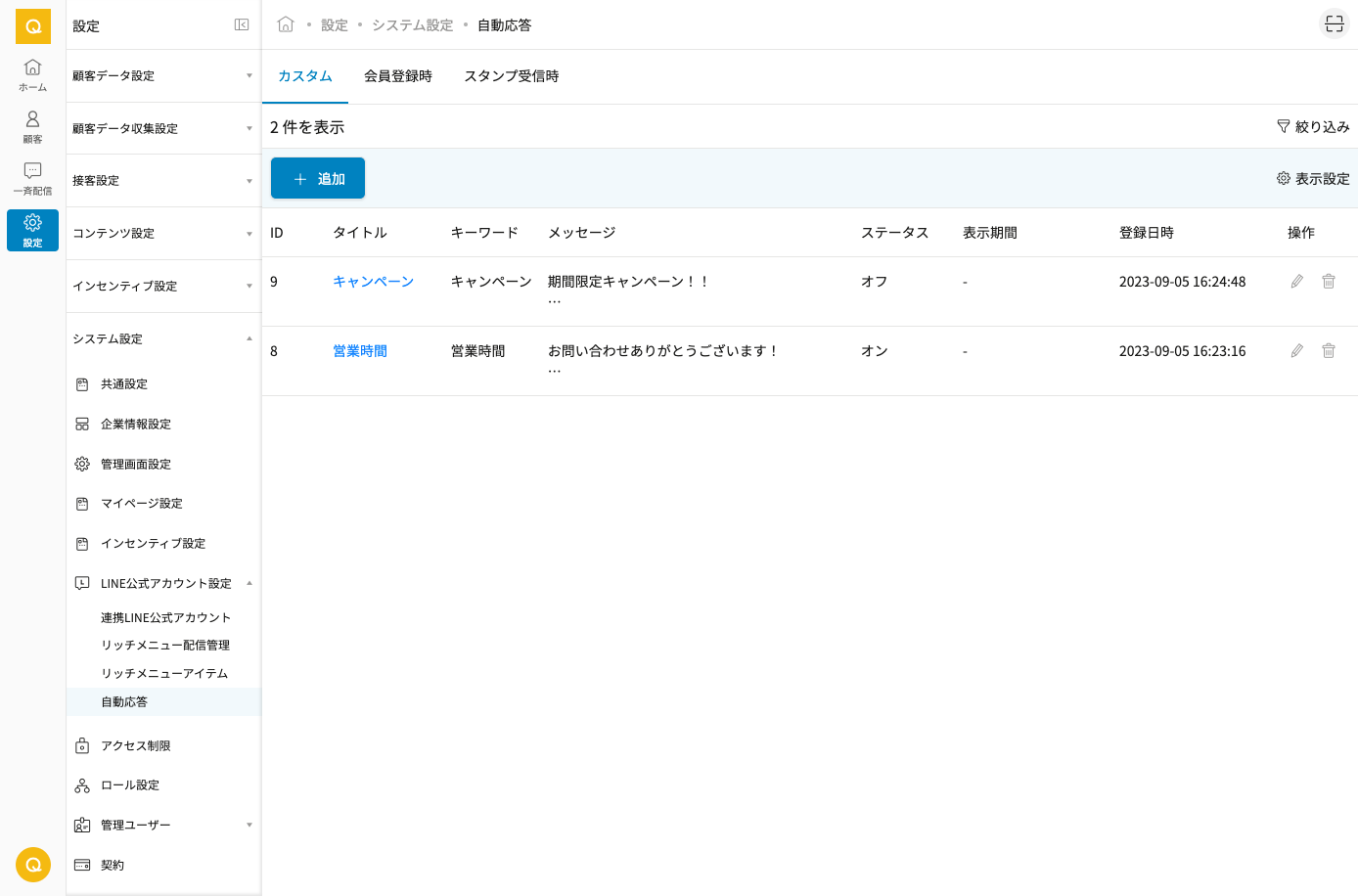Collapse the システム設定 section

162,339
